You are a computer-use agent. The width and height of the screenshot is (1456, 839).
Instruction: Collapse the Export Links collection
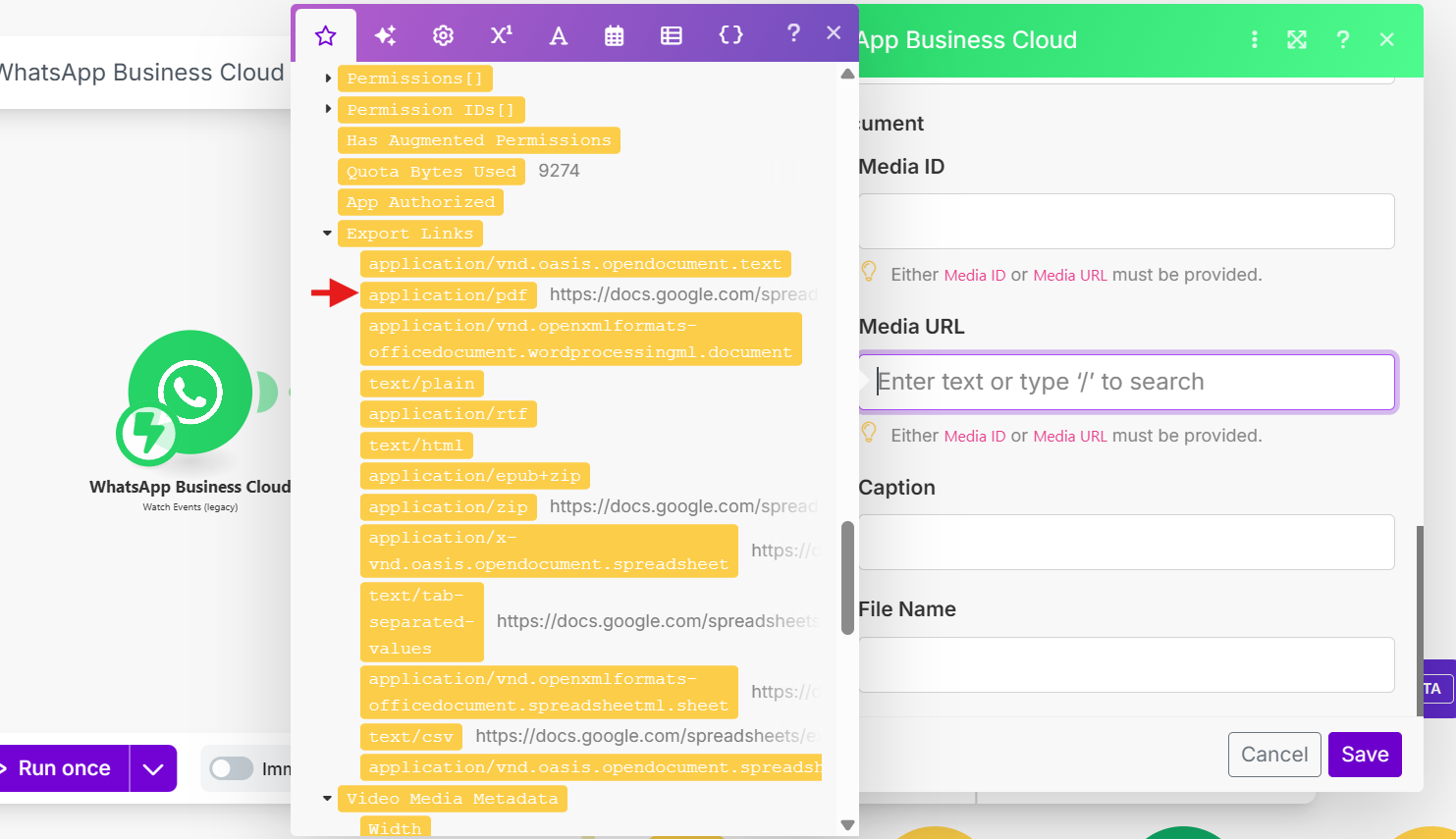click(x=328, y=234)
